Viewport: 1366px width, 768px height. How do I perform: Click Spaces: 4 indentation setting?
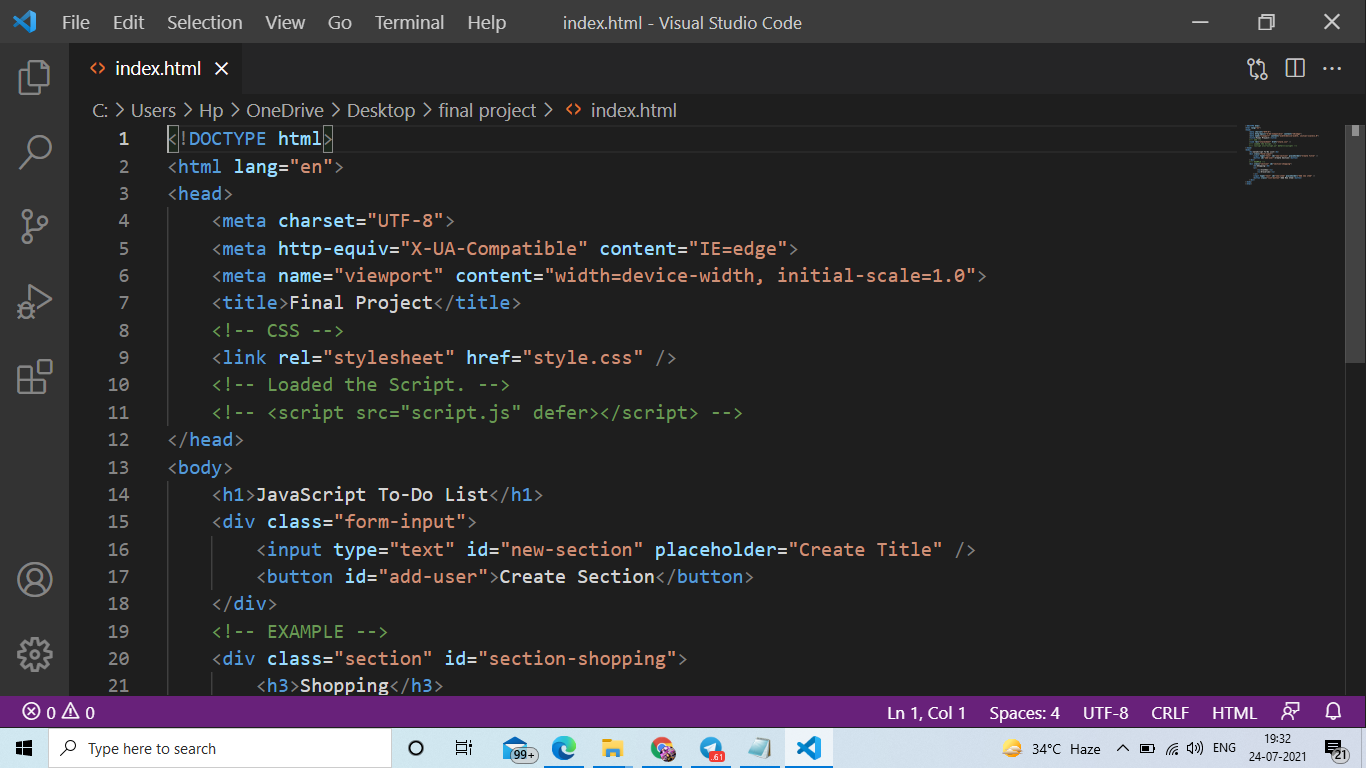(x=1025, y=713)
